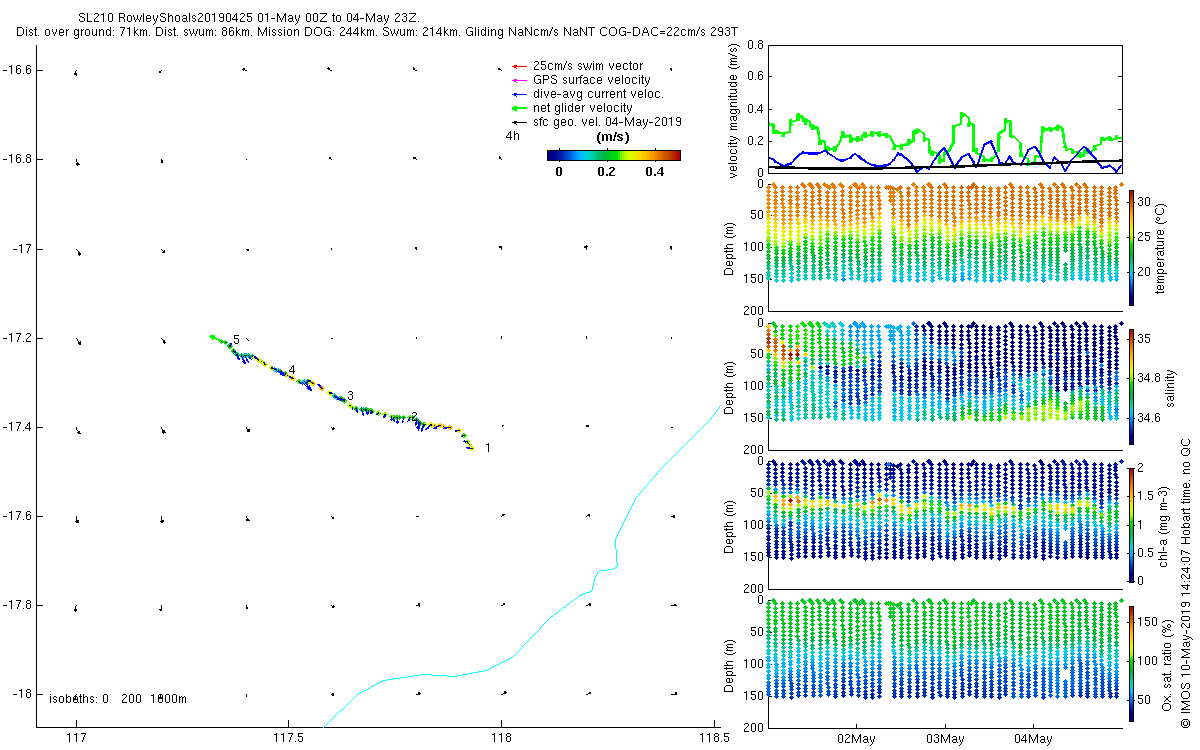The image size is (1200, 750).
Task: Click the temperature colorbar
Action: [1131, 248]
